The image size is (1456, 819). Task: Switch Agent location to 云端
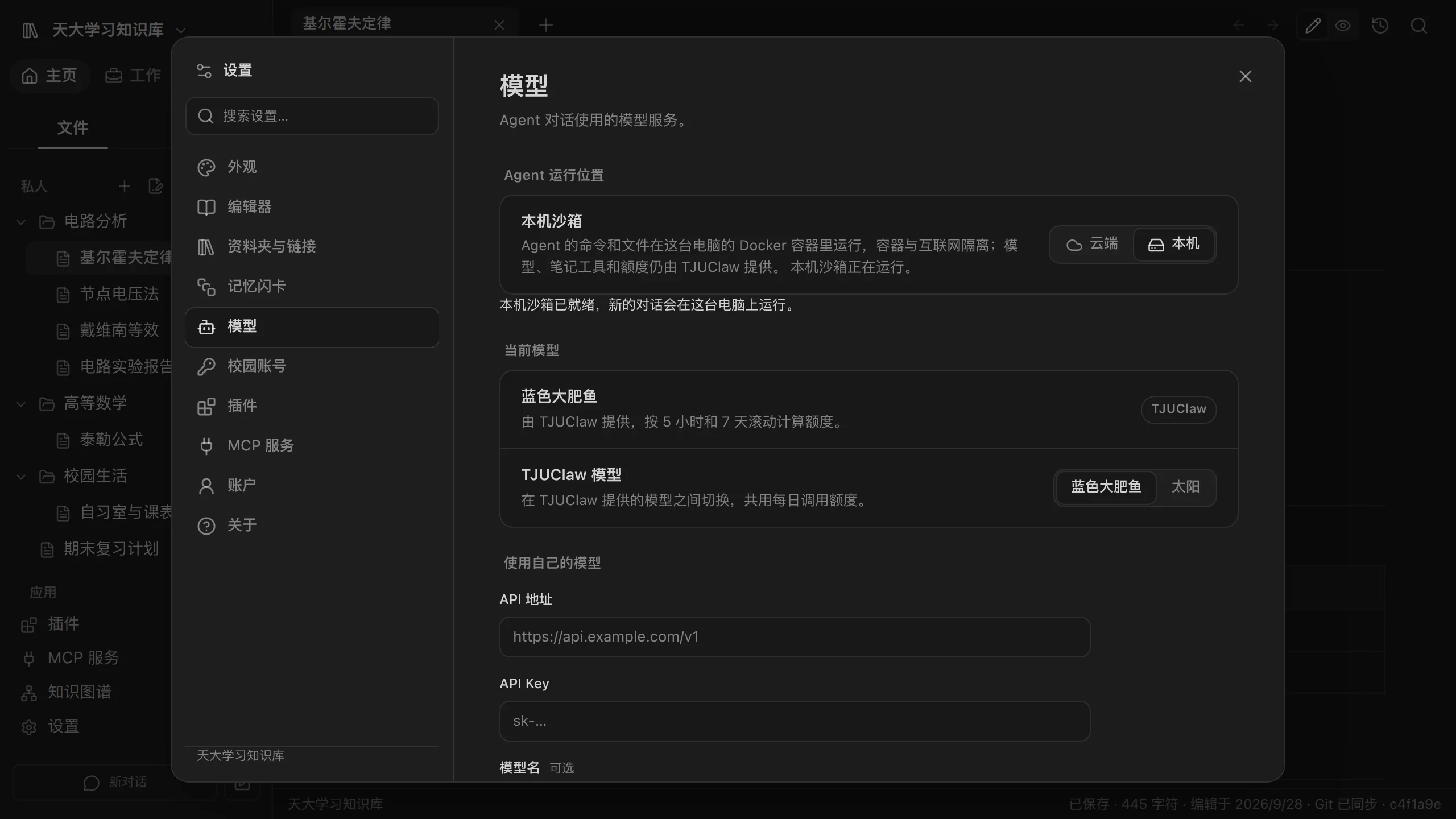pyautogui.click(x=1092, y=245)
